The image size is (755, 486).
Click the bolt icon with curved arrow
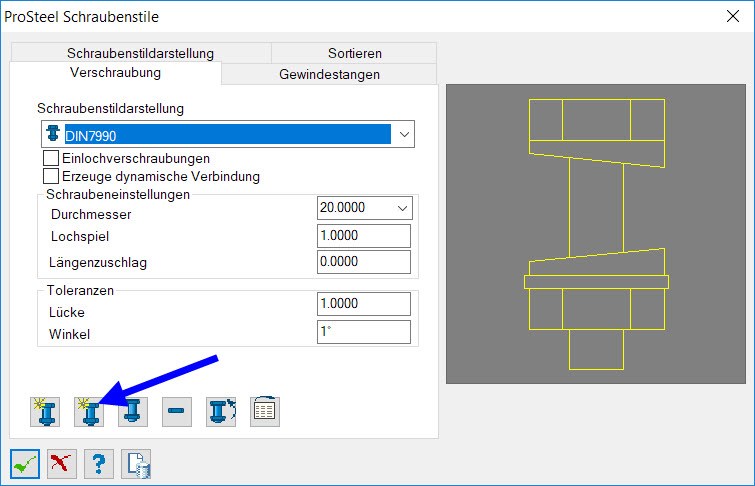pyautogui.click(x=221, y=412)
